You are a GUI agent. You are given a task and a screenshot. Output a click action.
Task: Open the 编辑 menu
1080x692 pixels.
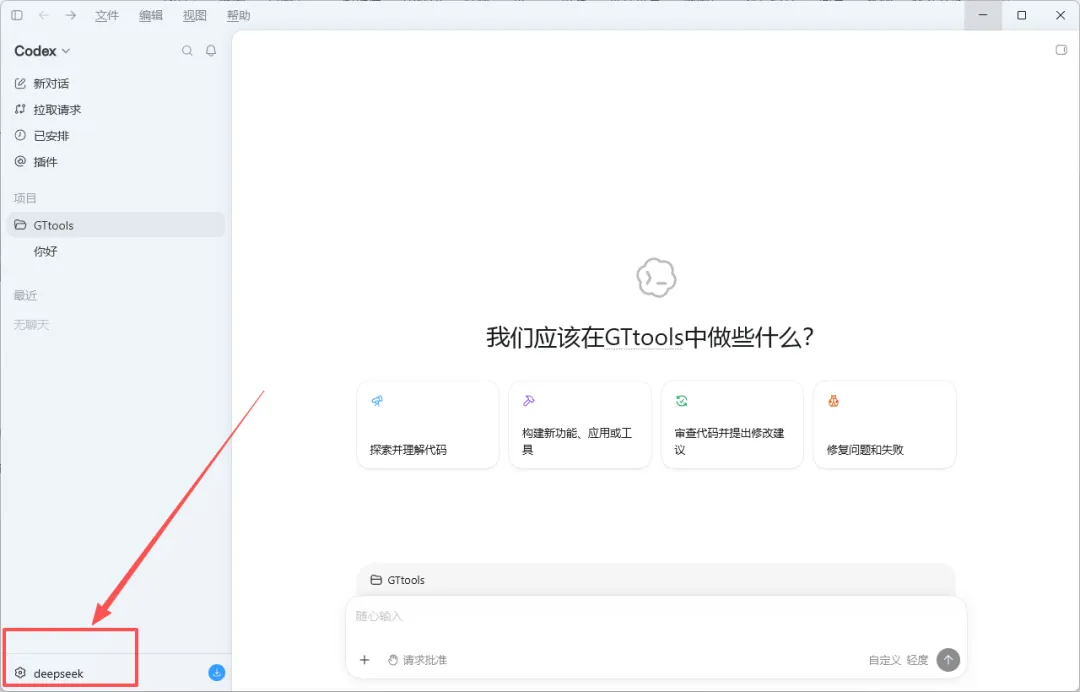(151, 15)
